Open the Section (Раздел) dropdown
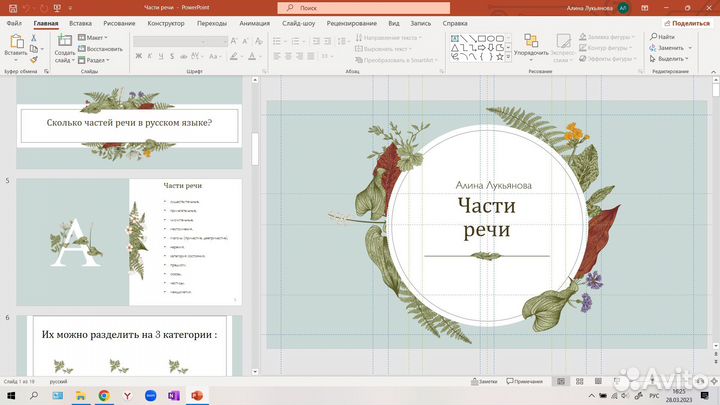 (94, 60)
